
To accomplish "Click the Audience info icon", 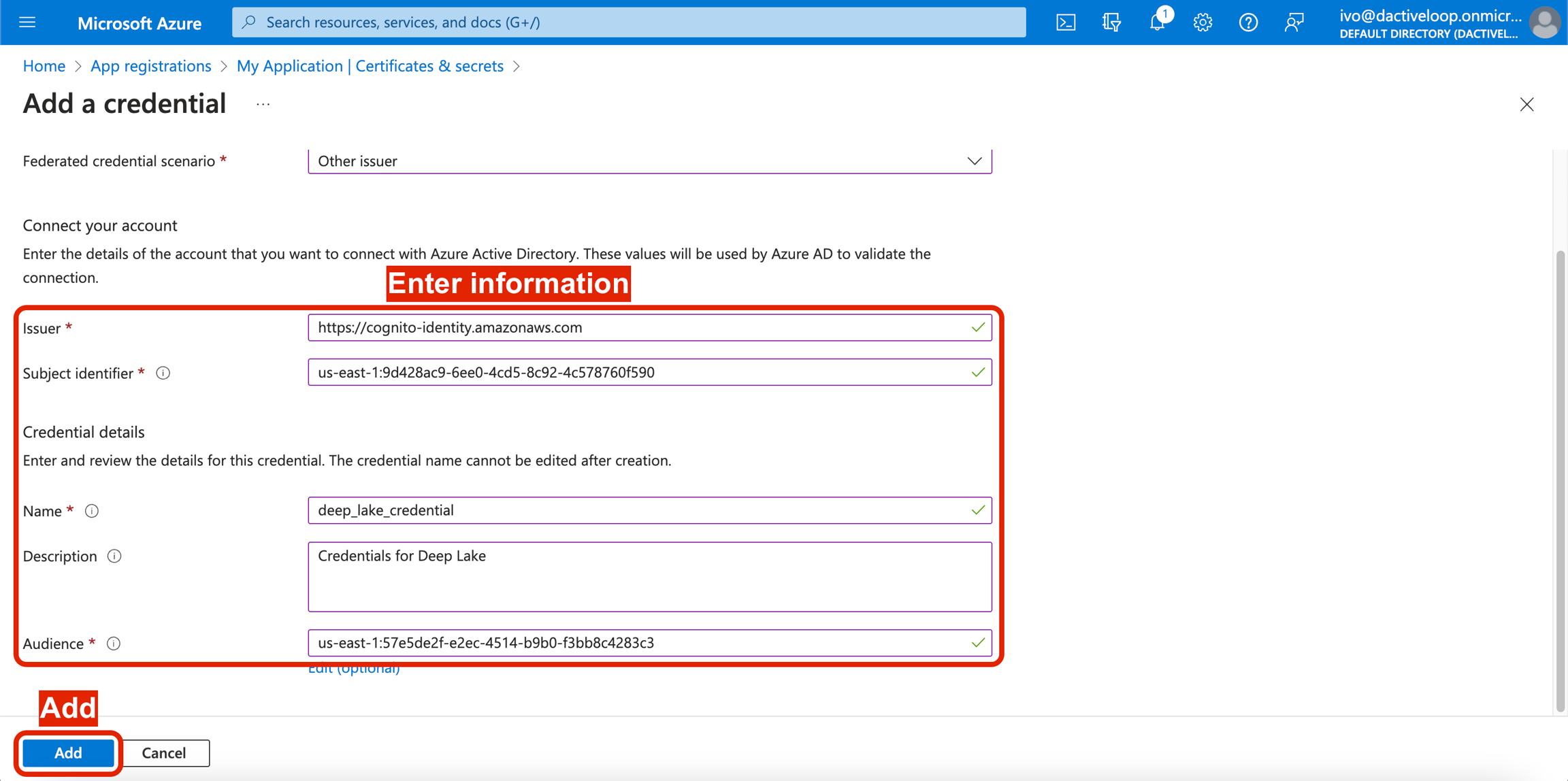I will [114, 644].
